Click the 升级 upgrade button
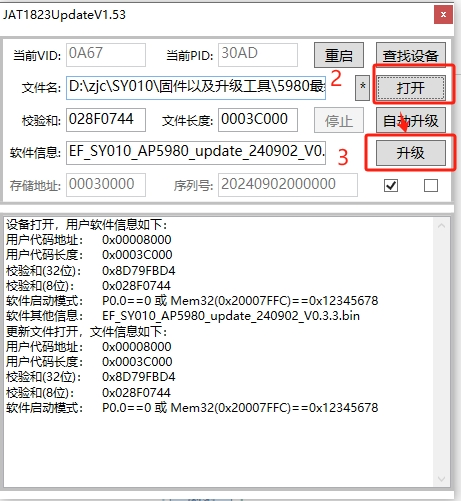 pyautogui.click(x=411, y=153)
